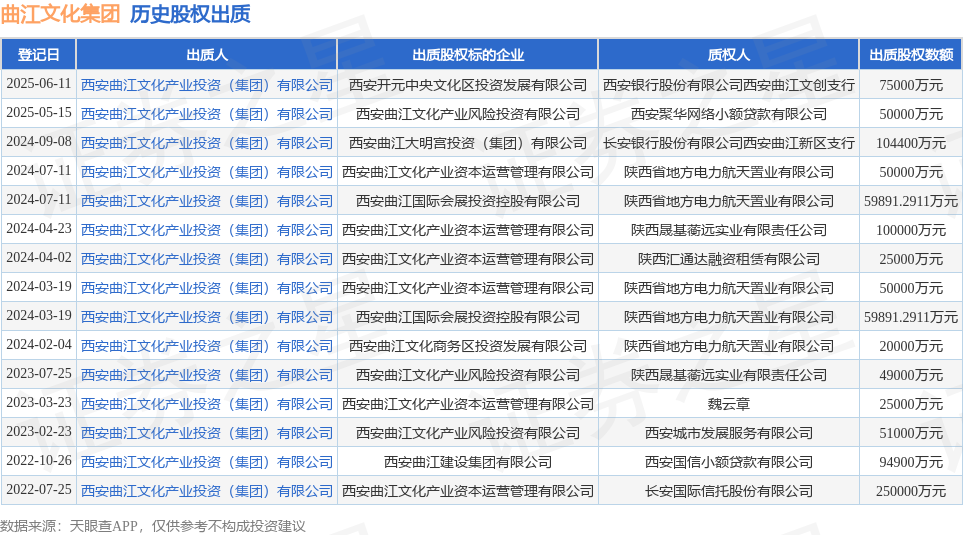Select the date cell 2024-02-04
This screenshot has width=963, height=535.
pyautogui.click(x=39, y=345)
